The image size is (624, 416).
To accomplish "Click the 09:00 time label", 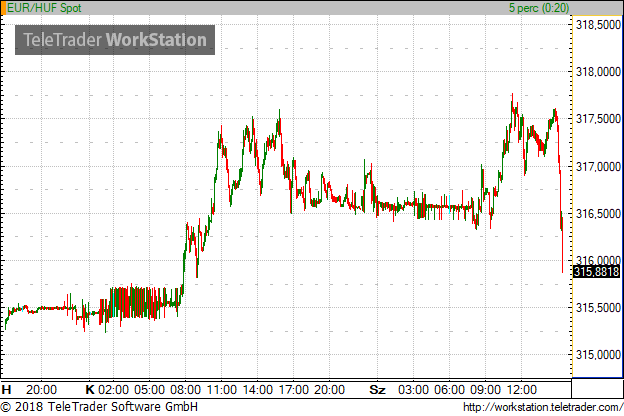I will 486,389.
